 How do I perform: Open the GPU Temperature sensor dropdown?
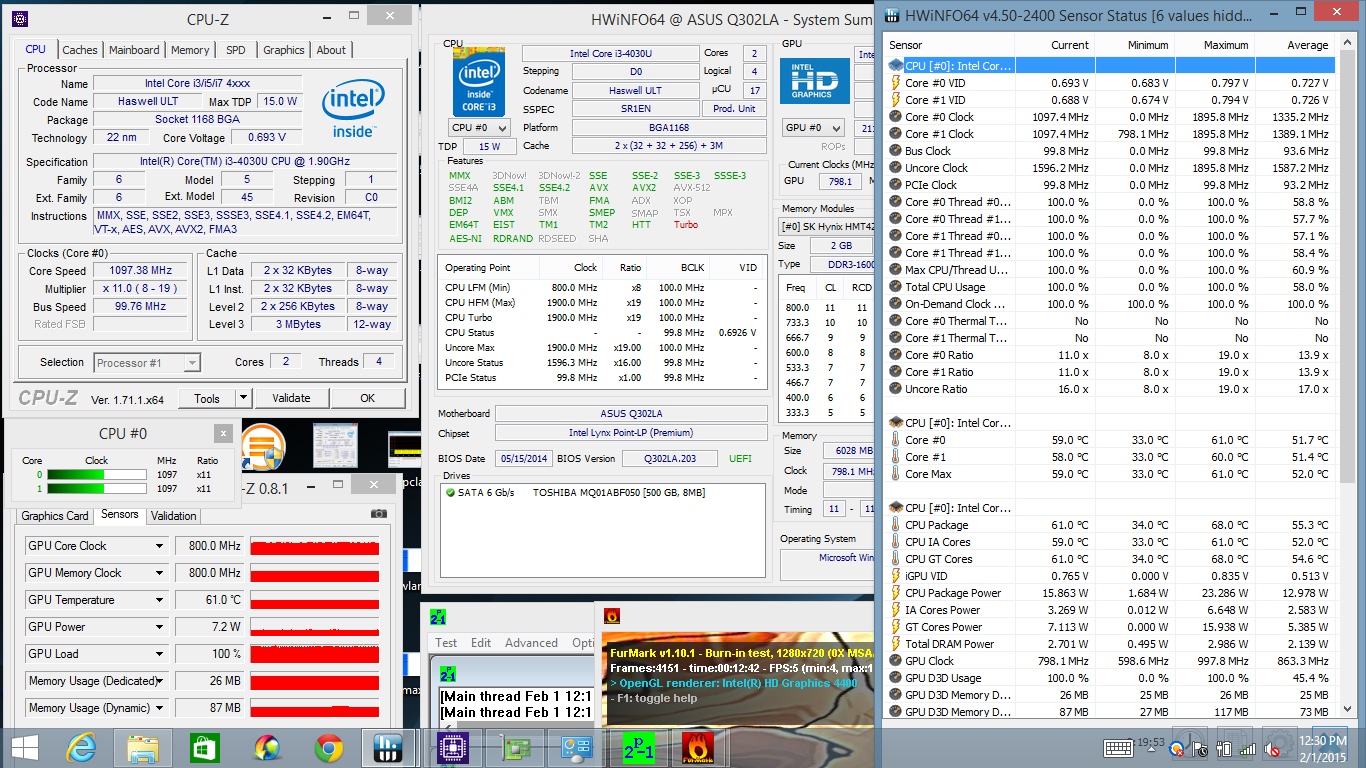coord(159,600)
